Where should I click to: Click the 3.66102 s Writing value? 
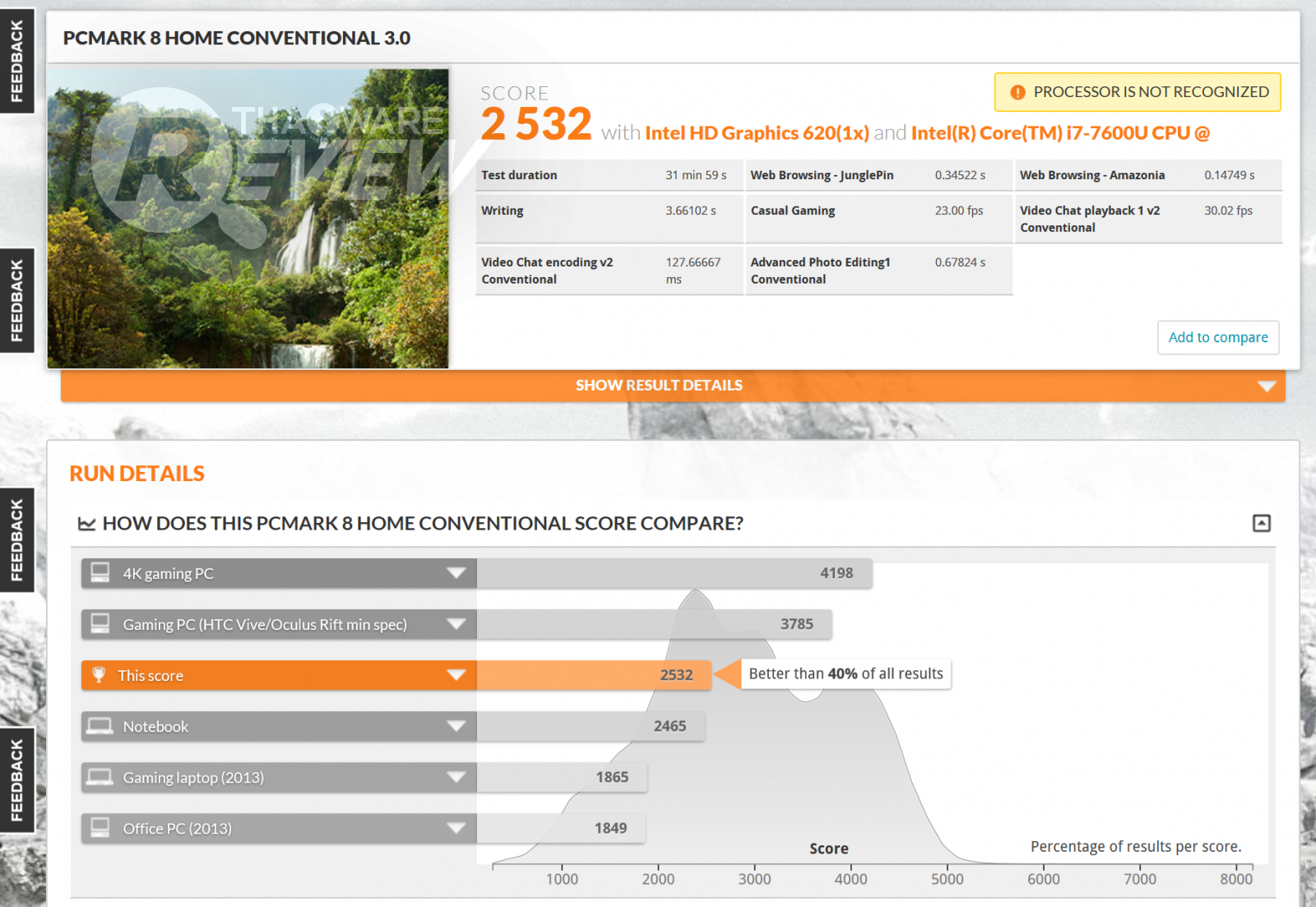691,211
